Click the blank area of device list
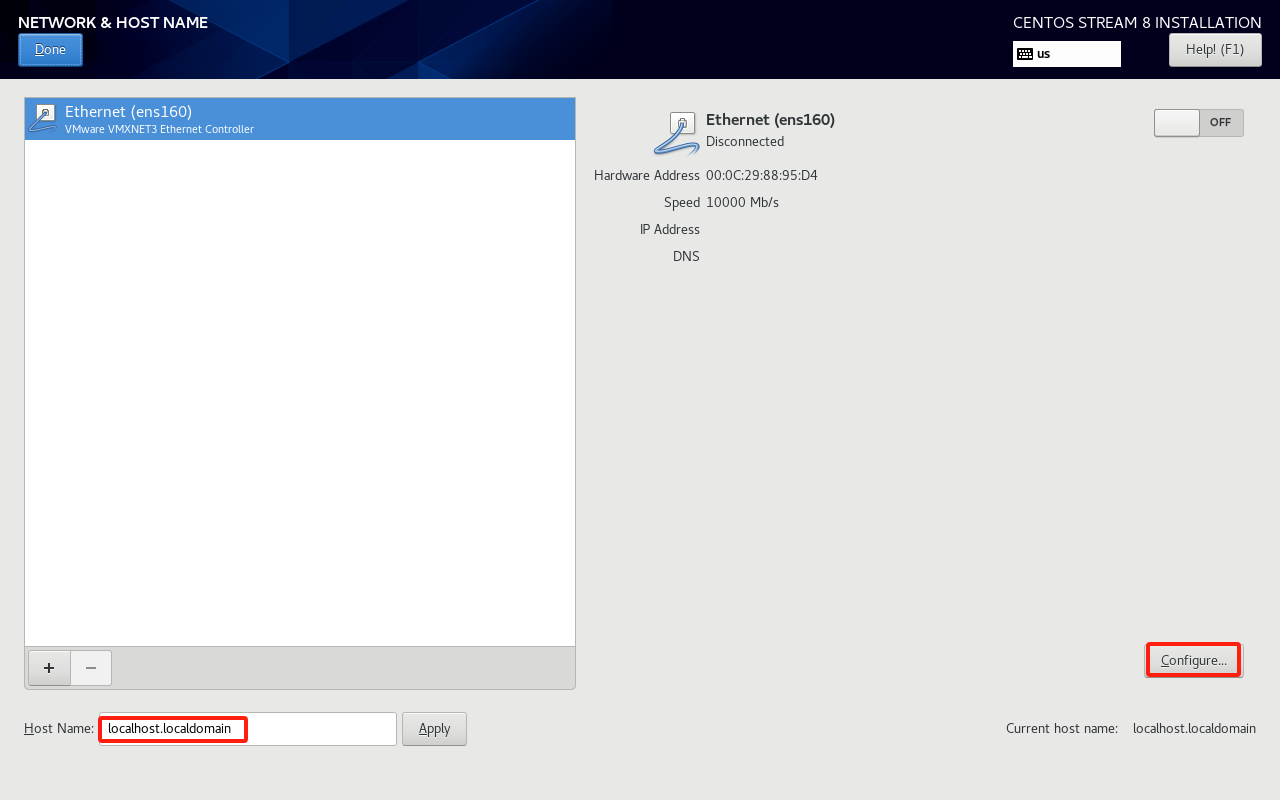This screenshot has height=800, width=1280. pyautogui.click(x=300, y=400)
